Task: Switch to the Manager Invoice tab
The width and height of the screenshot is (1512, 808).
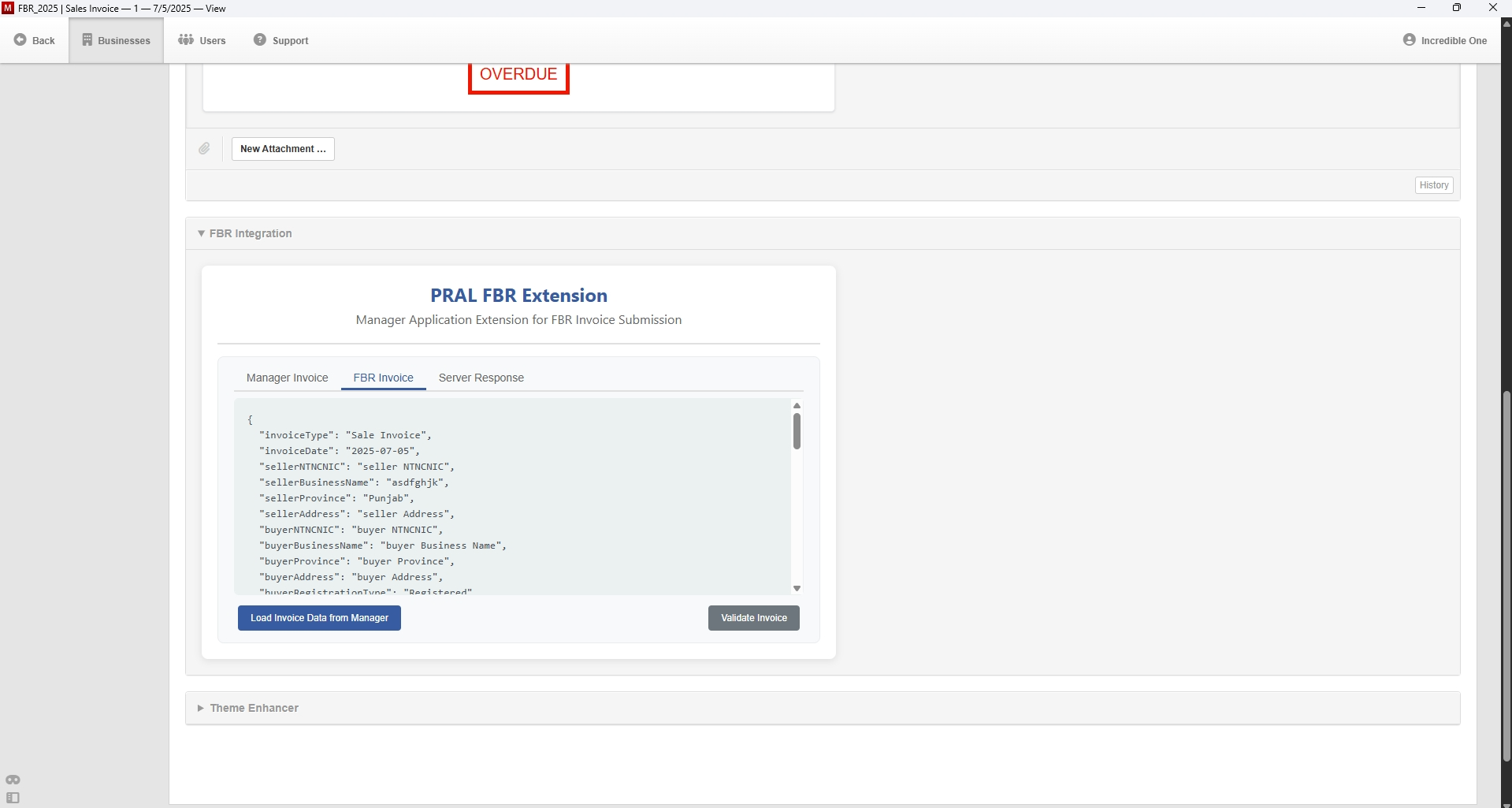Action: click(x=287, y=378)
